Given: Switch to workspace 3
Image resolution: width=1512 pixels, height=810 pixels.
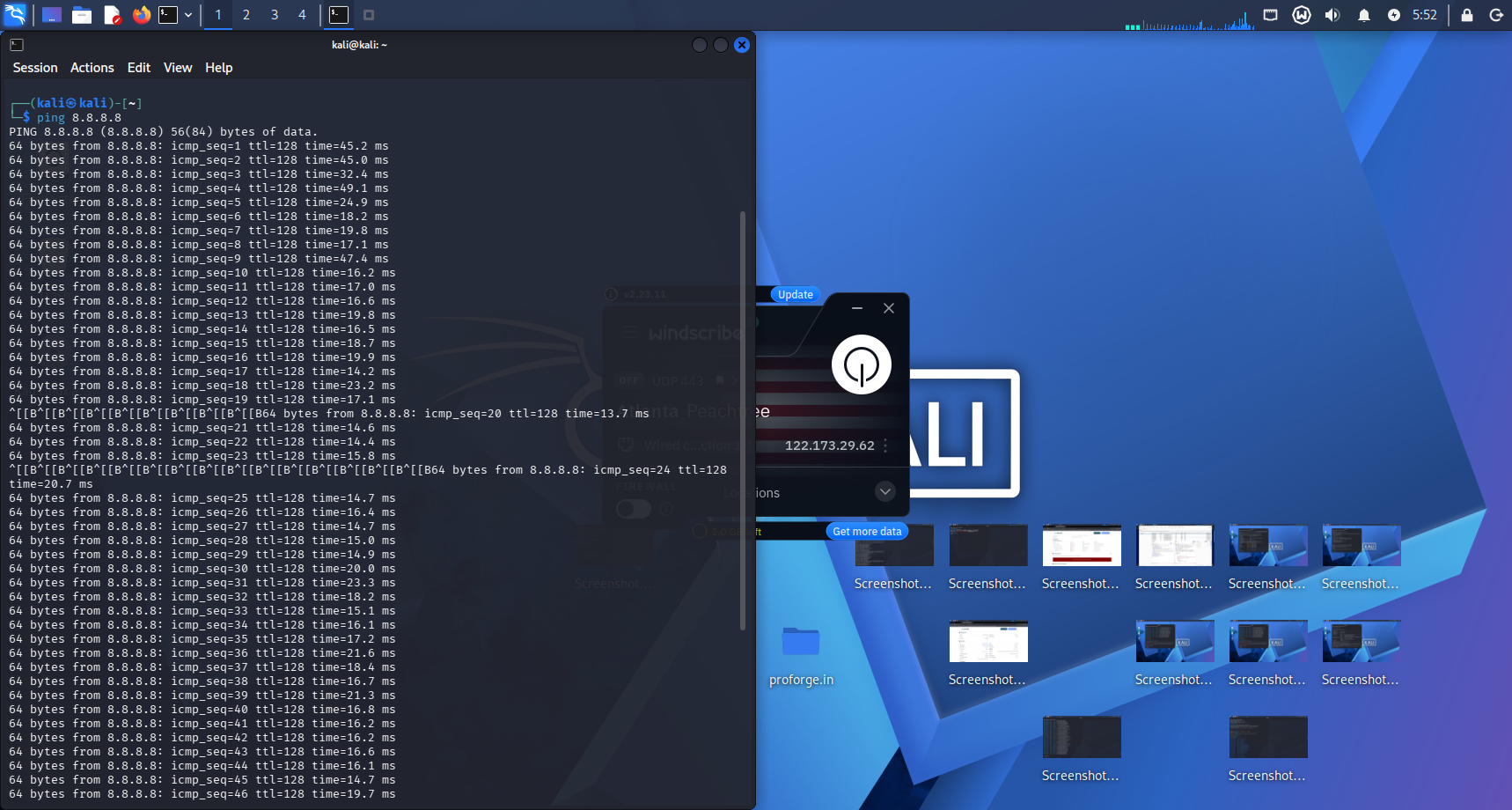Looking at the screenshot, I should [x=275, y=15].
